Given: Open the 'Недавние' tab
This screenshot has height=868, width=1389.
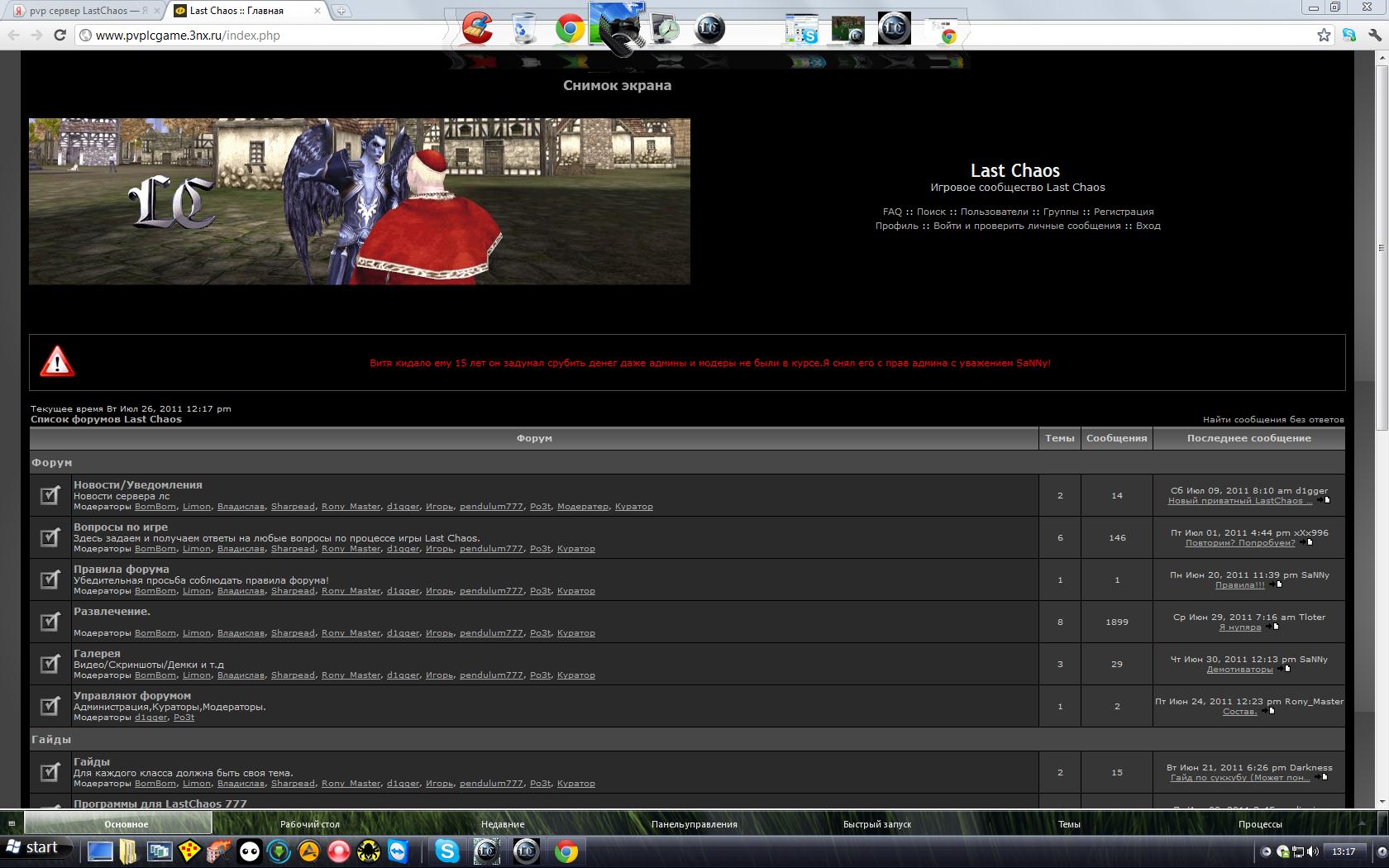Looking at the screenshot, I should coord(503,824).
